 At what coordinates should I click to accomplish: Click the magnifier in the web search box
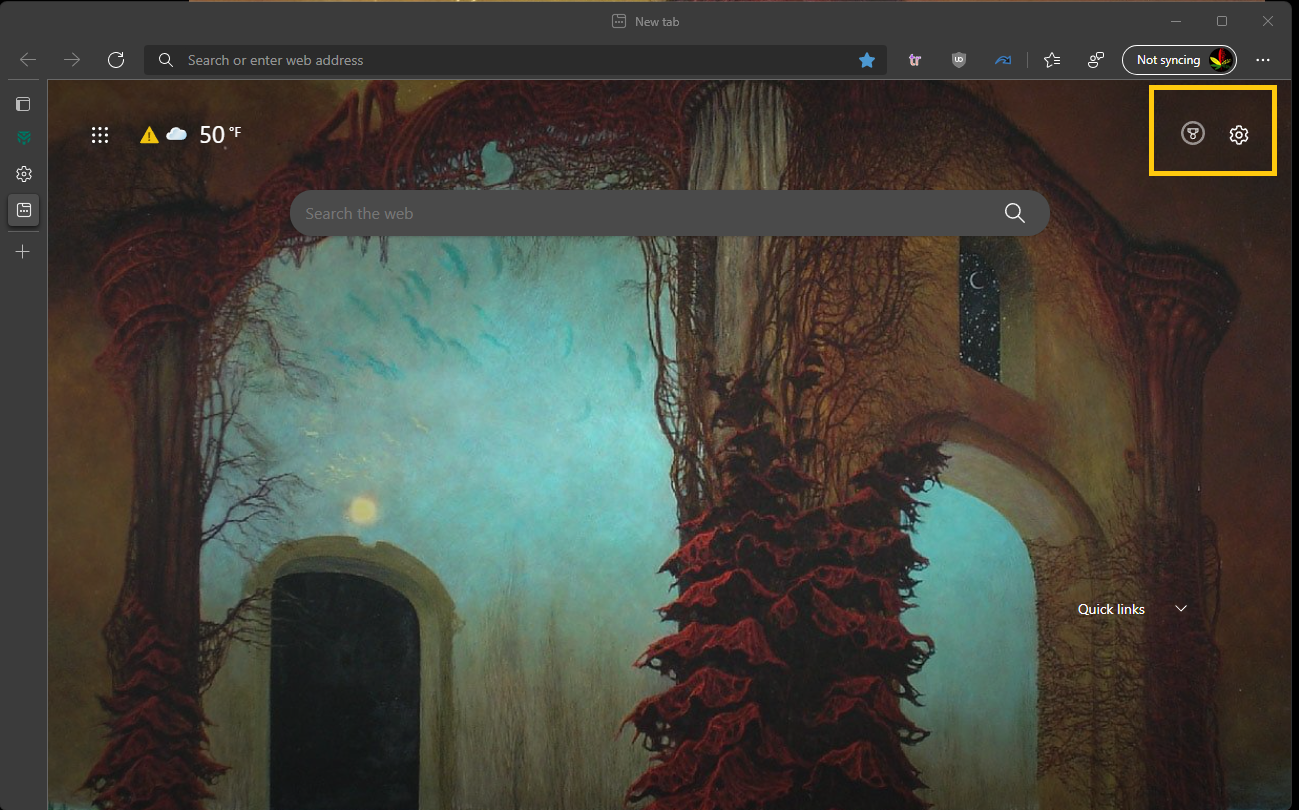[1015, 213]
